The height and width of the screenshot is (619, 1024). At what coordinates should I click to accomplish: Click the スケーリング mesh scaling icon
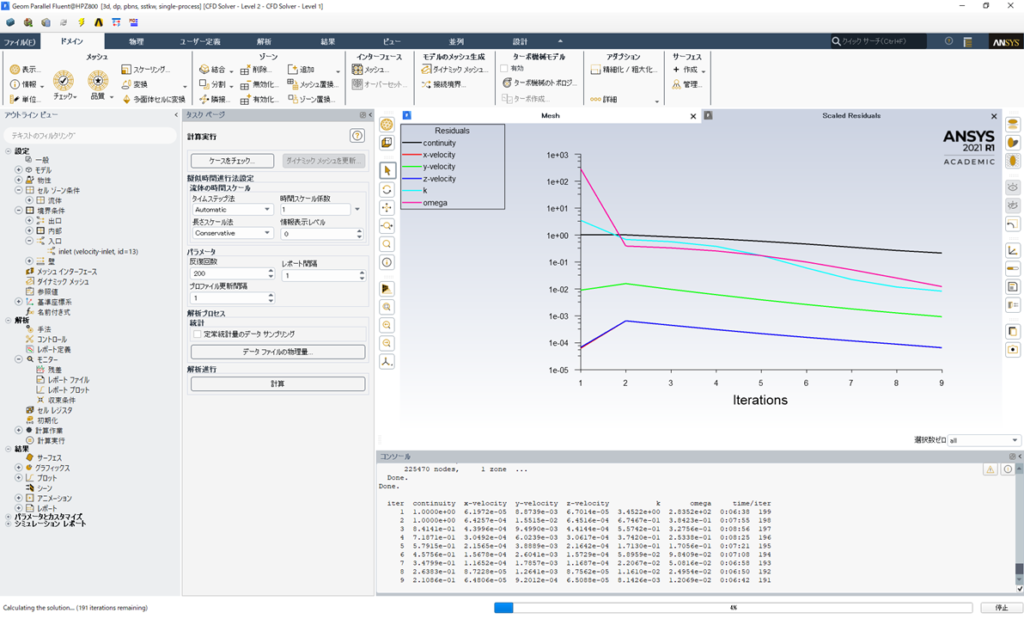coord(126,69)
